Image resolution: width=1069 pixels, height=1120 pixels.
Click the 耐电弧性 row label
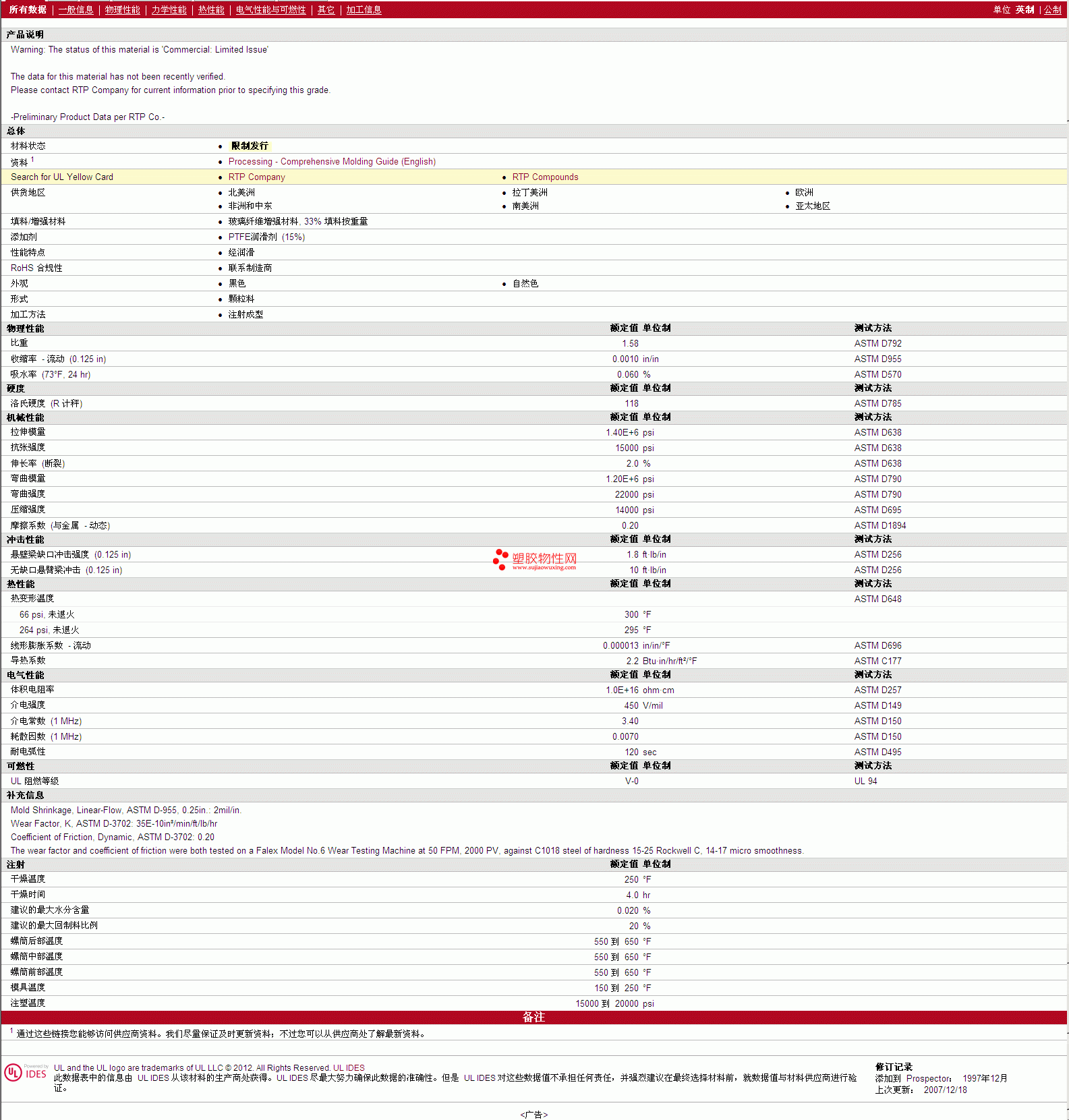[x=28, y=751]
